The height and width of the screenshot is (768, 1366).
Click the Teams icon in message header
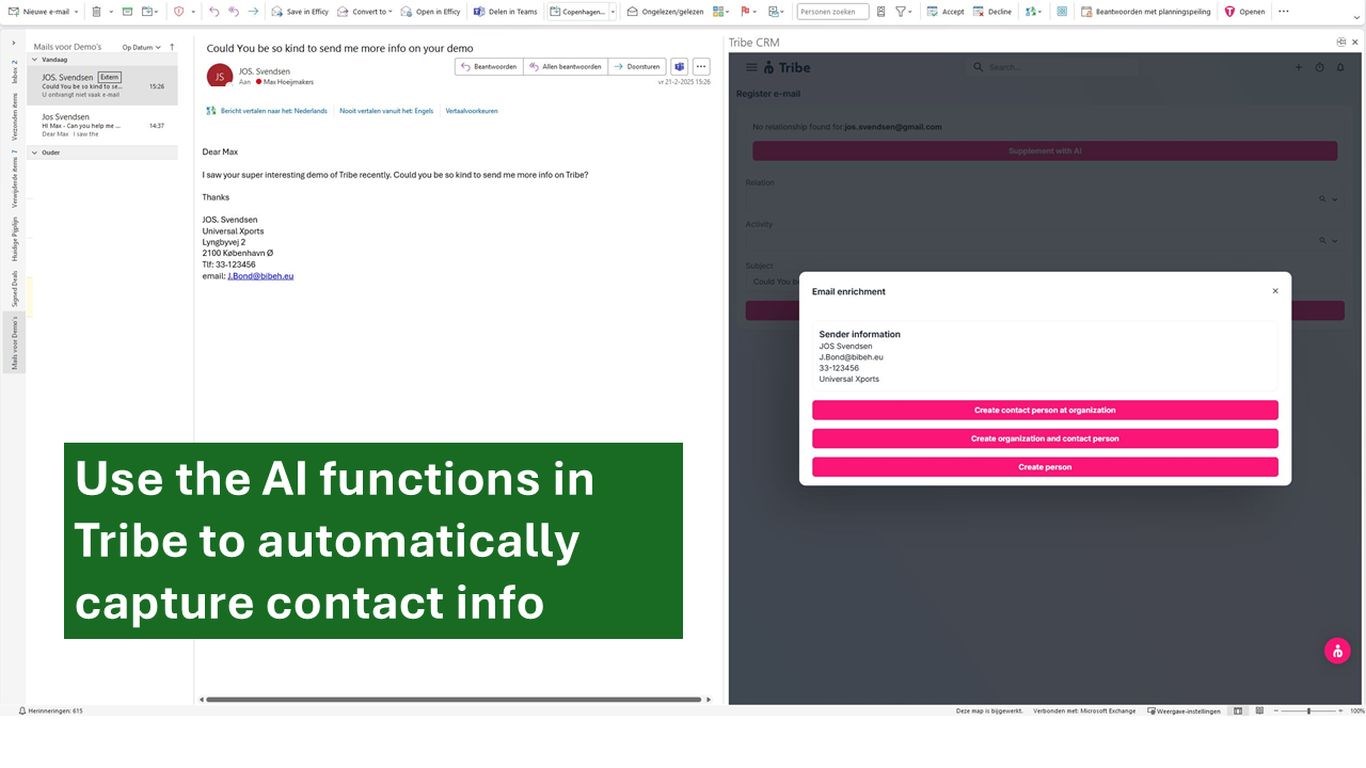click(679, 66)
